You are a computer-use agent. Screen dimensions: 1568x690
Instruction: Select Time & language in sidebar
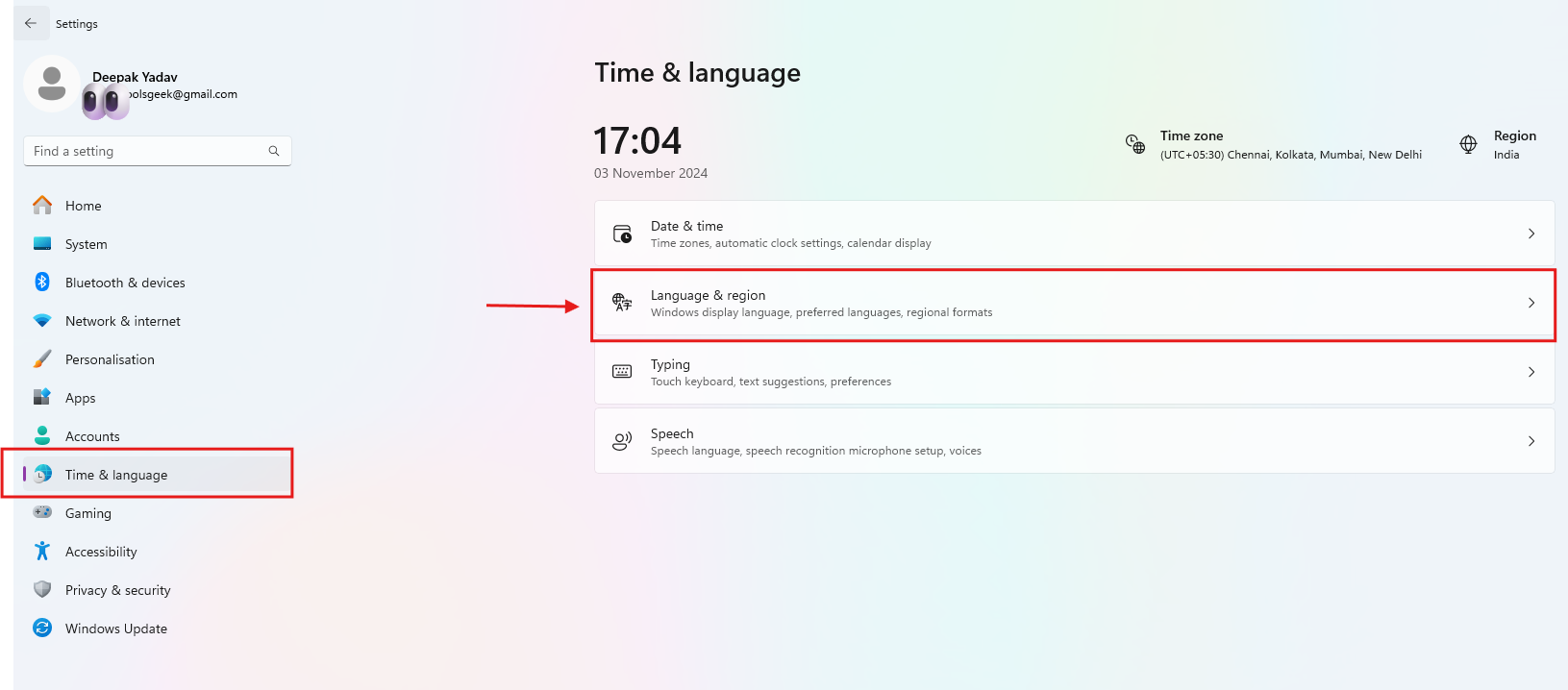158,475
